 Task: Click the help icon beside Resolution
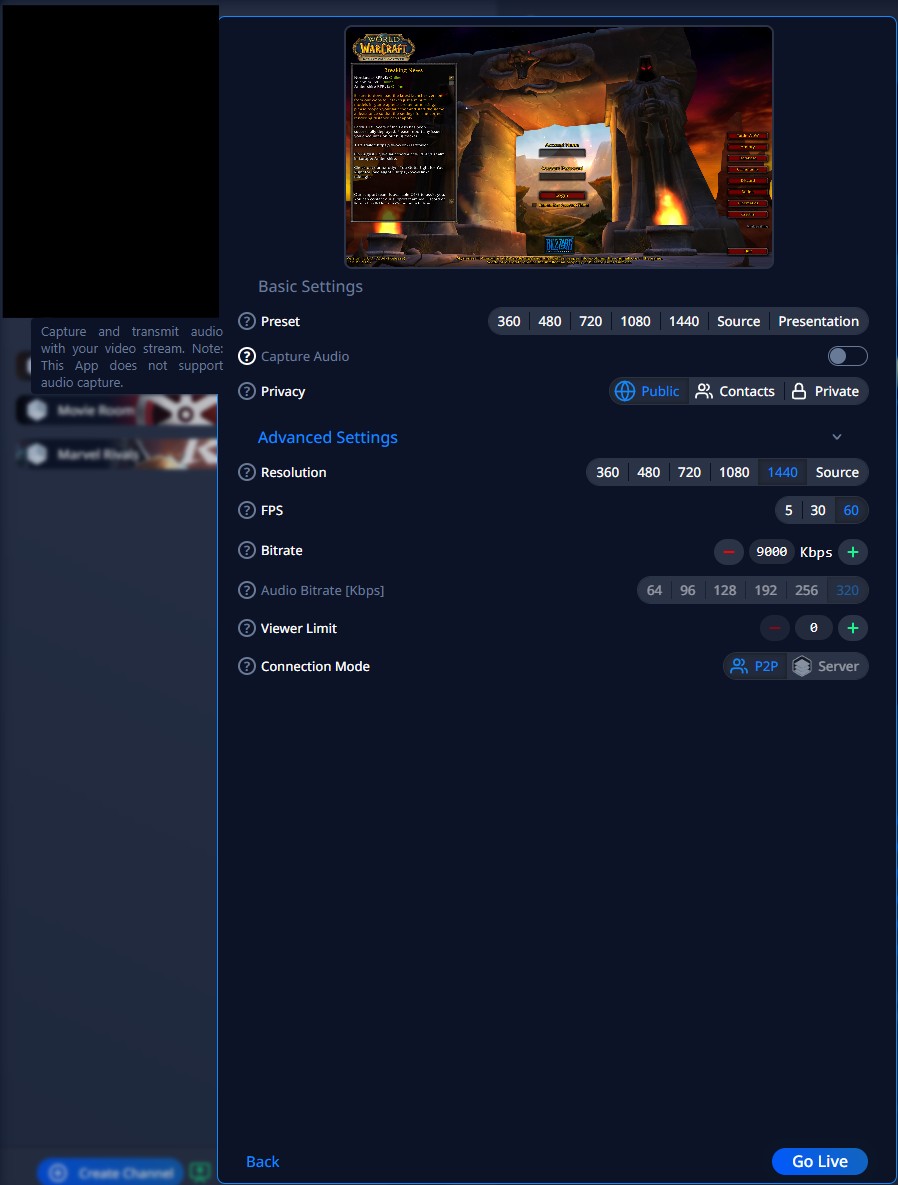click(247, 472)
